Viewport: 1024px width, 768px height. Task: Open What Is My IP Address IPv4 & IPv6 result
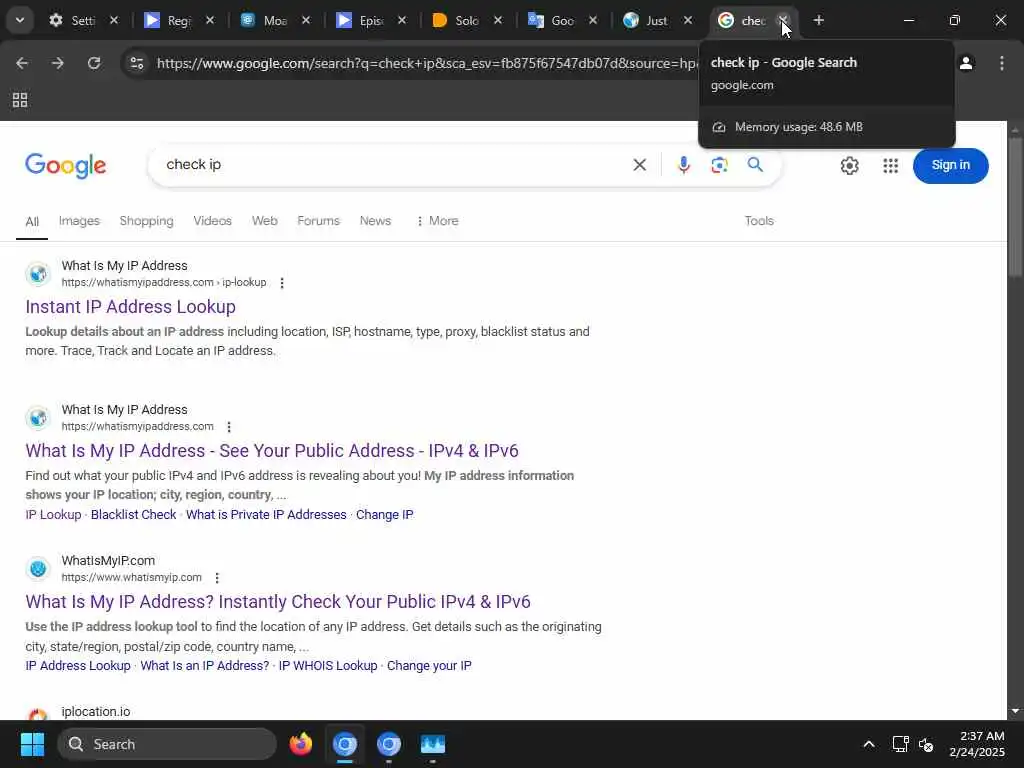272,451
